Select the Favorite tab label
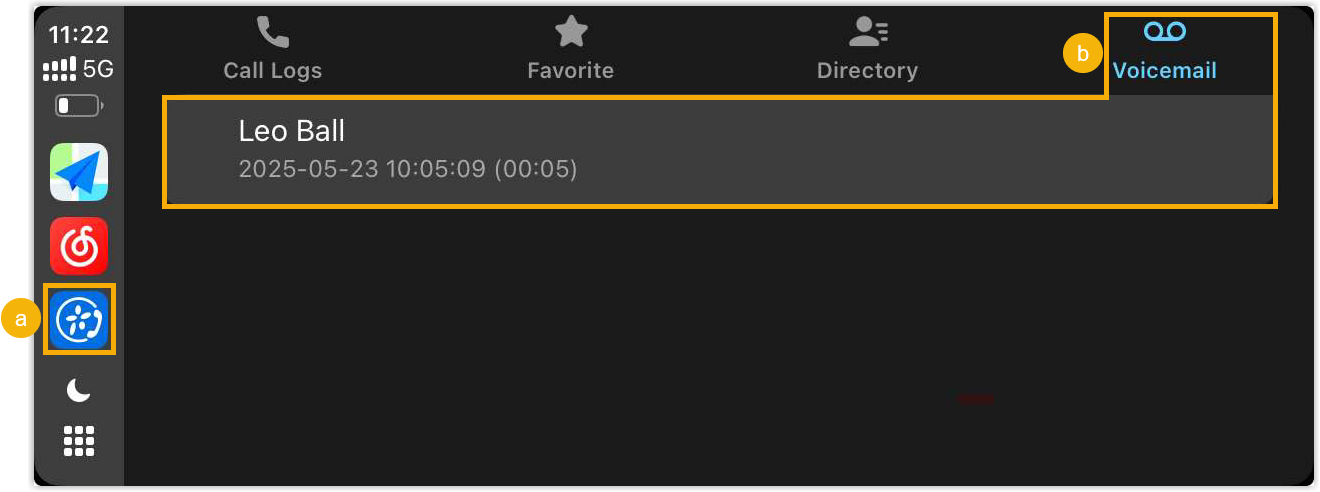 click(x=571, y=71)
